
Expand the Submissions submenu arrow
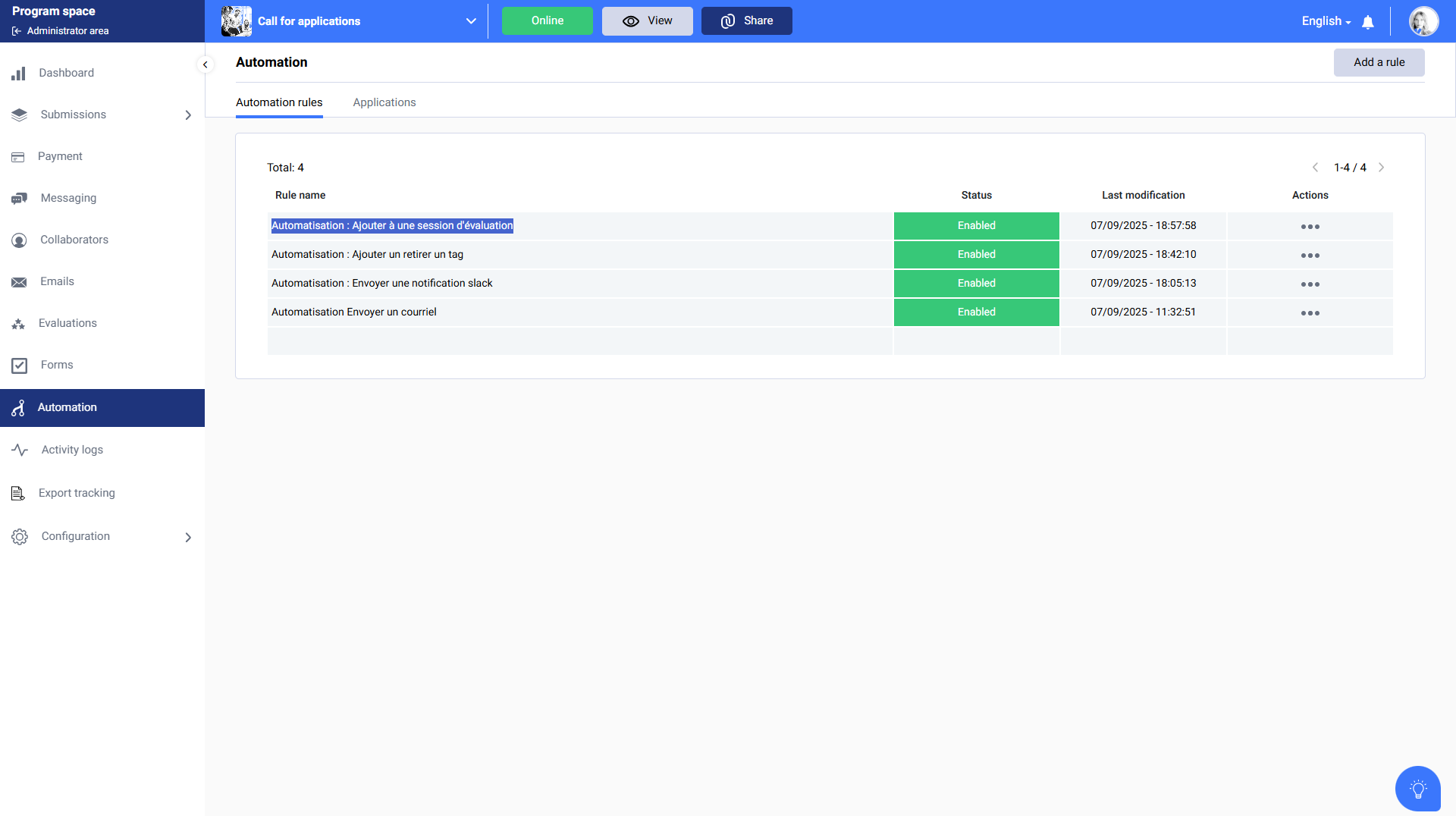188,115
